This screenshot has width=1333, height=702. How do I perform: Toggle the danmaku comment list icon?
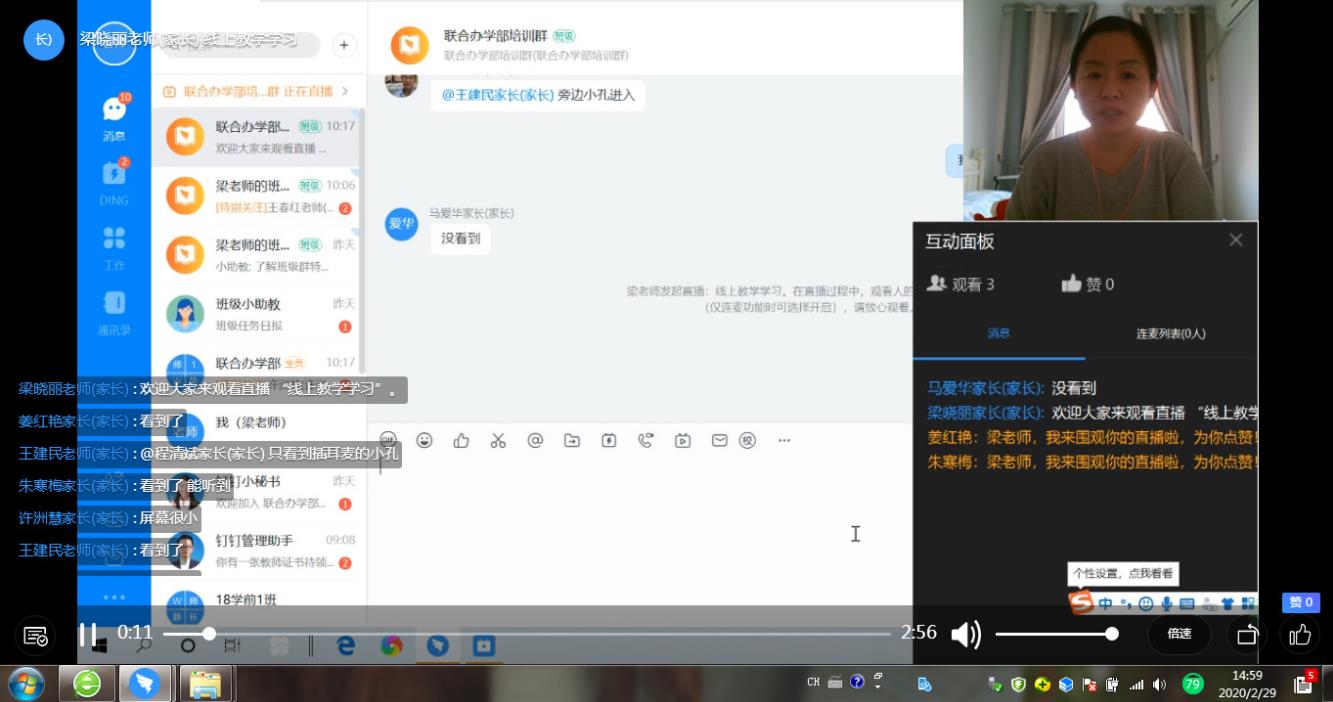pos(36,635)
